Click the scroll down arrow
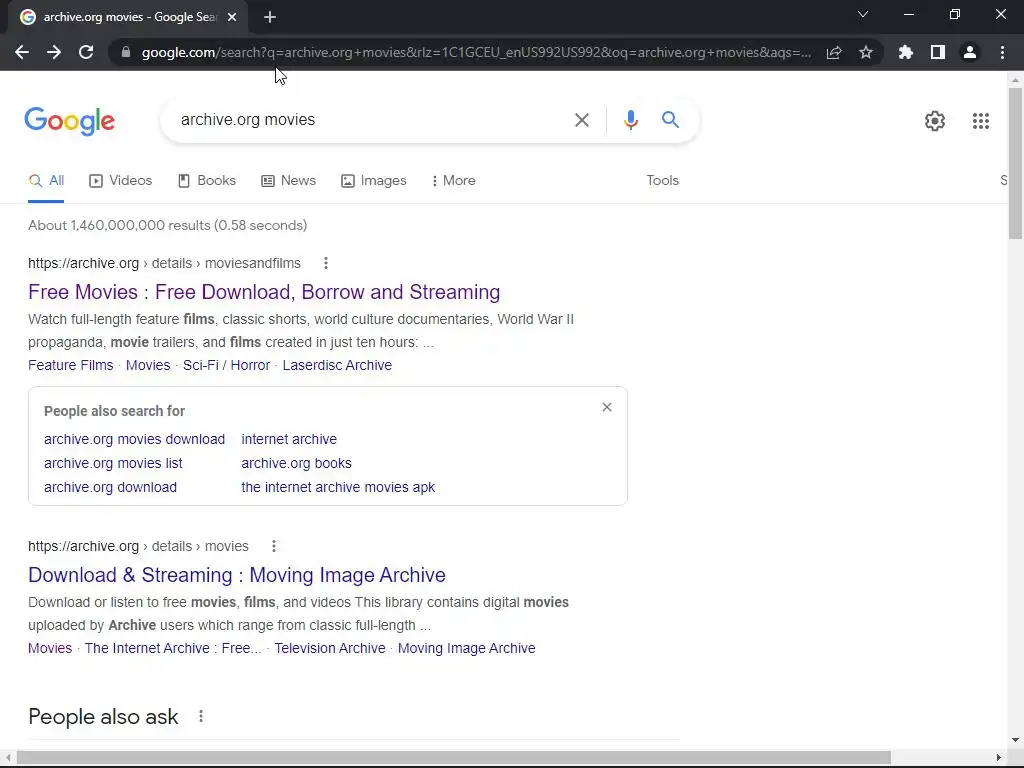Screen dimensions: 1024x768 pyautogui.click(x=1015, y=741)
